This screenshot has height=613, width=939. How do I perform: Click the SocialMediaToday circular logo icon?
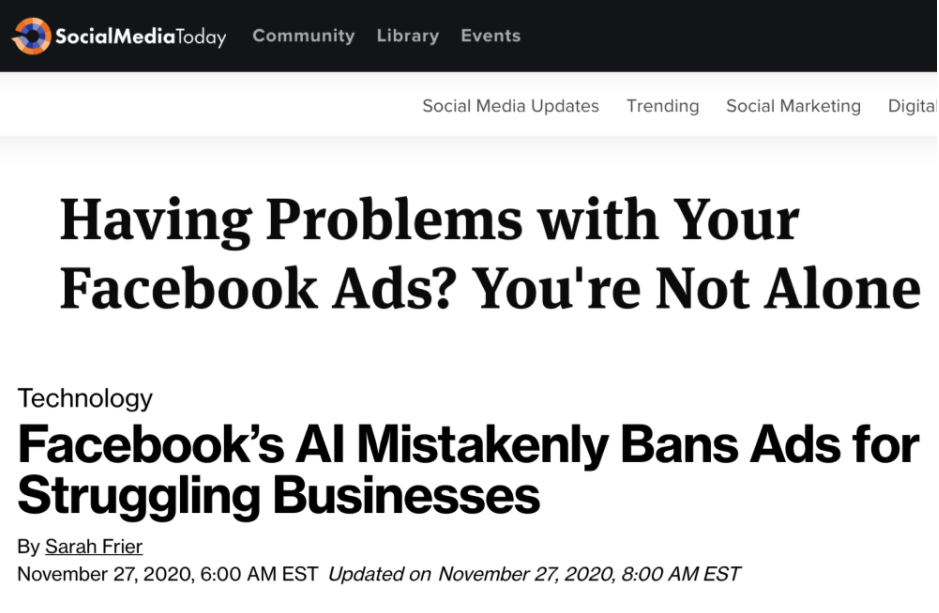(x=31, y=36)
